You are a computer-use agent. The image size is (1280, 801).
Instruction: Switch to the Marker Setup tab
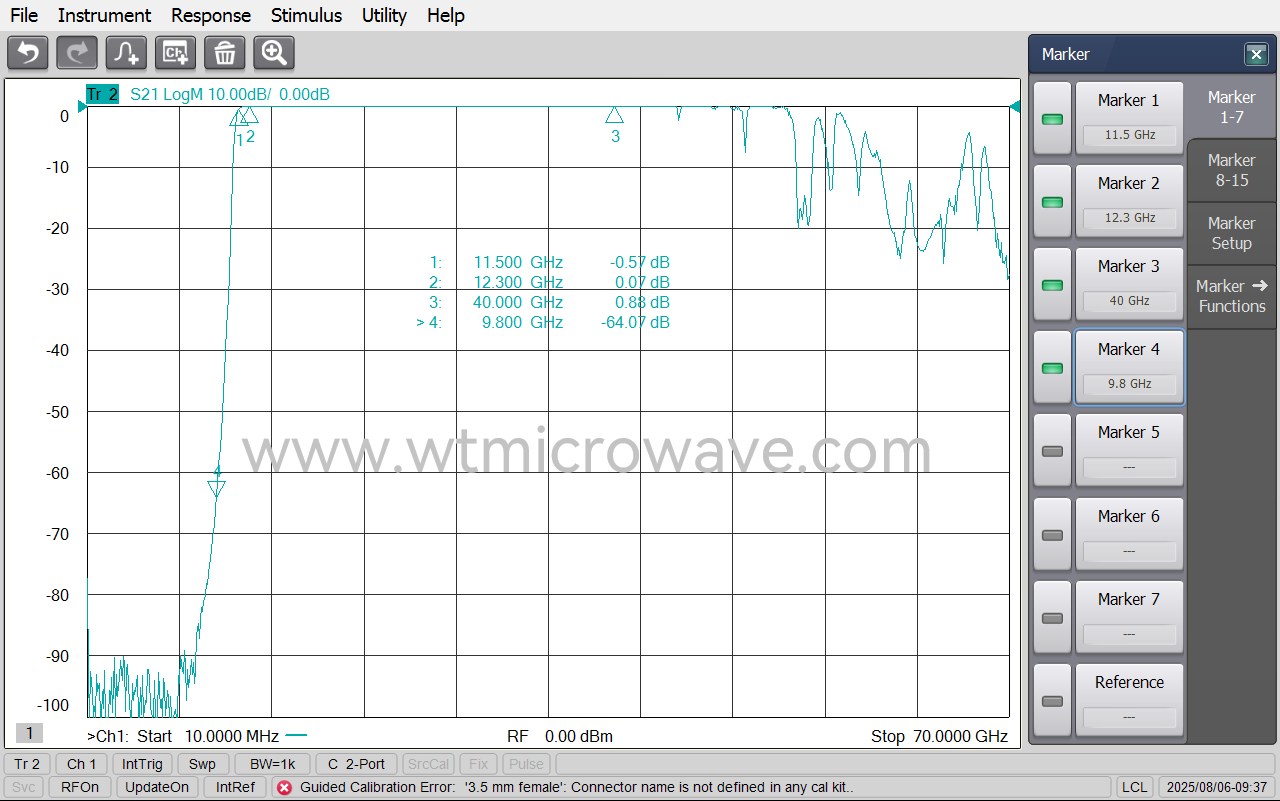click(1231, 233)
